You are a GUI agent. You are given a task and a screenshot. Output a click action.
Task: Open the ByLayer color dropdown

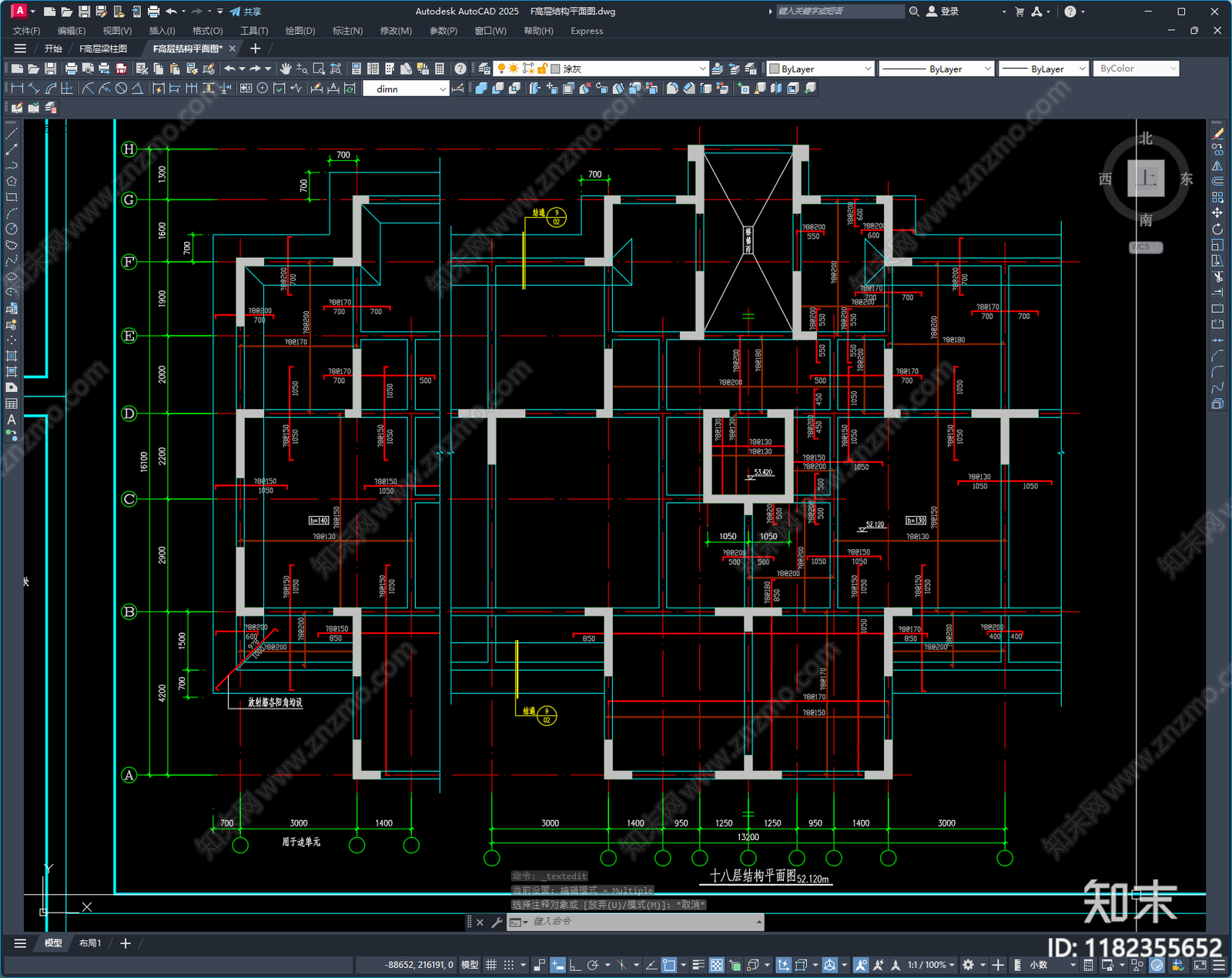(x=821, y=69)
